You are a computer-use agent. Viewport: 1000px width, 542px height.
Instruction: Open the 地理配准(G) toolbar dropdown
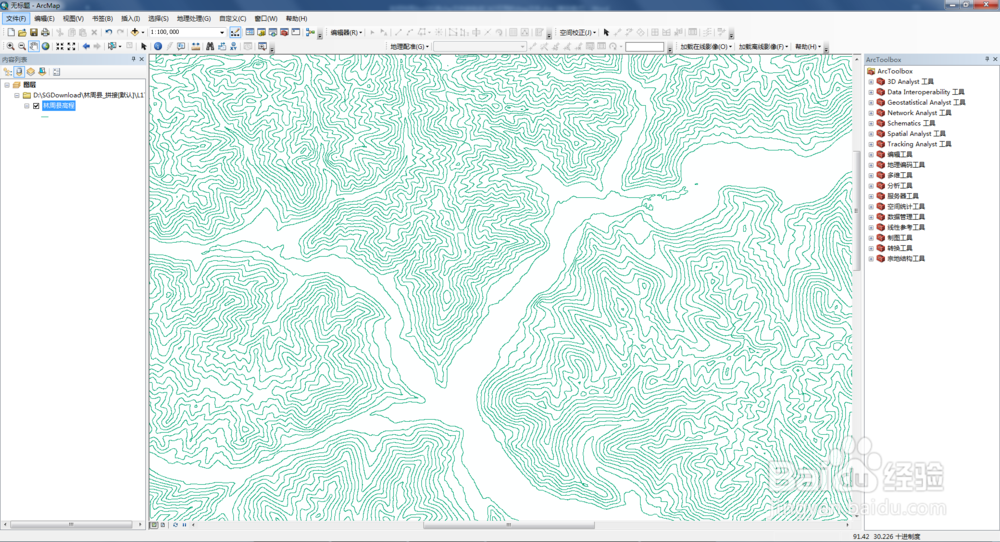[409, 47]
